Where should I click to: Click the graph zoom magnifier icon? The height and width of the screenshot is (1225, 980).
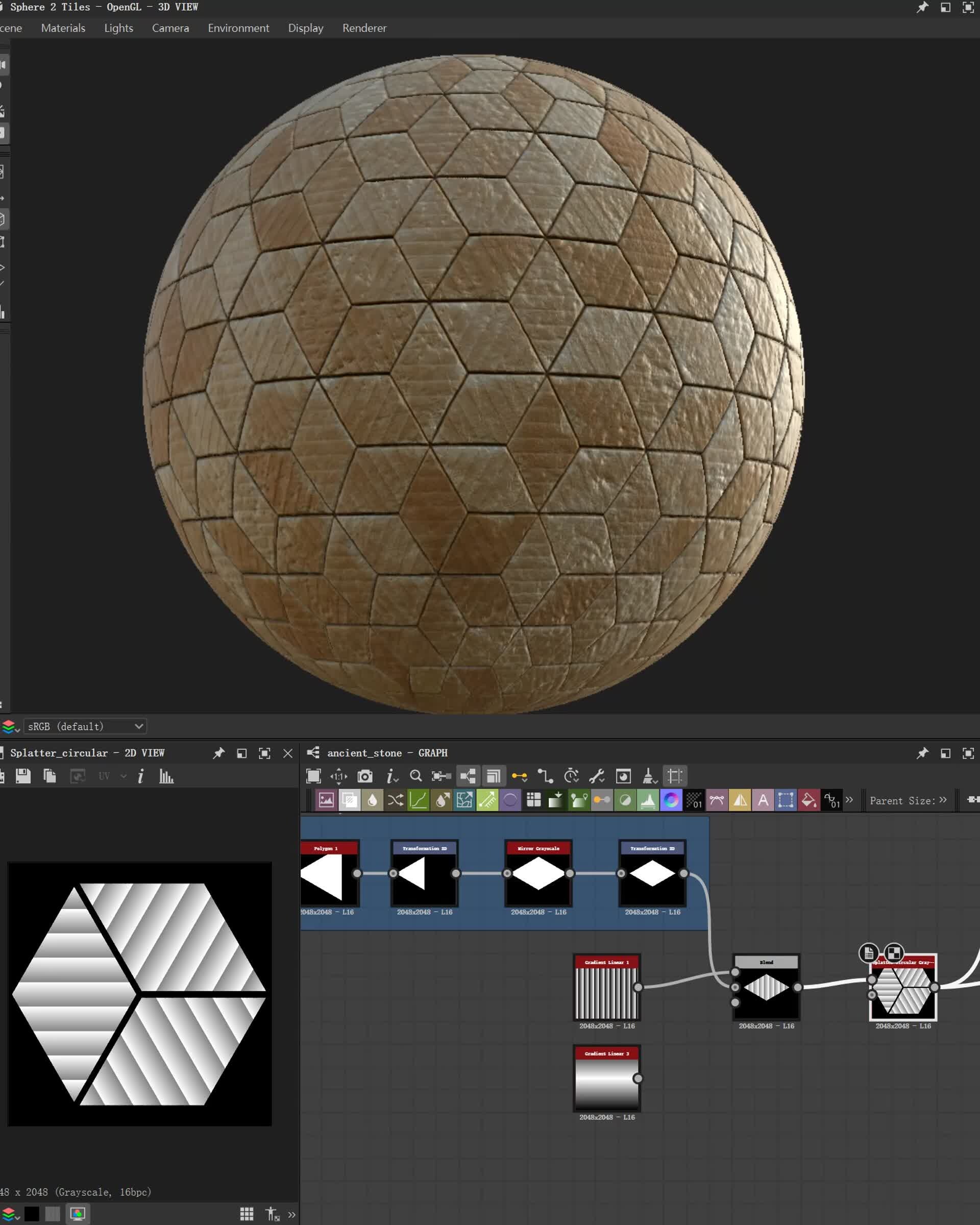[416, 776]
